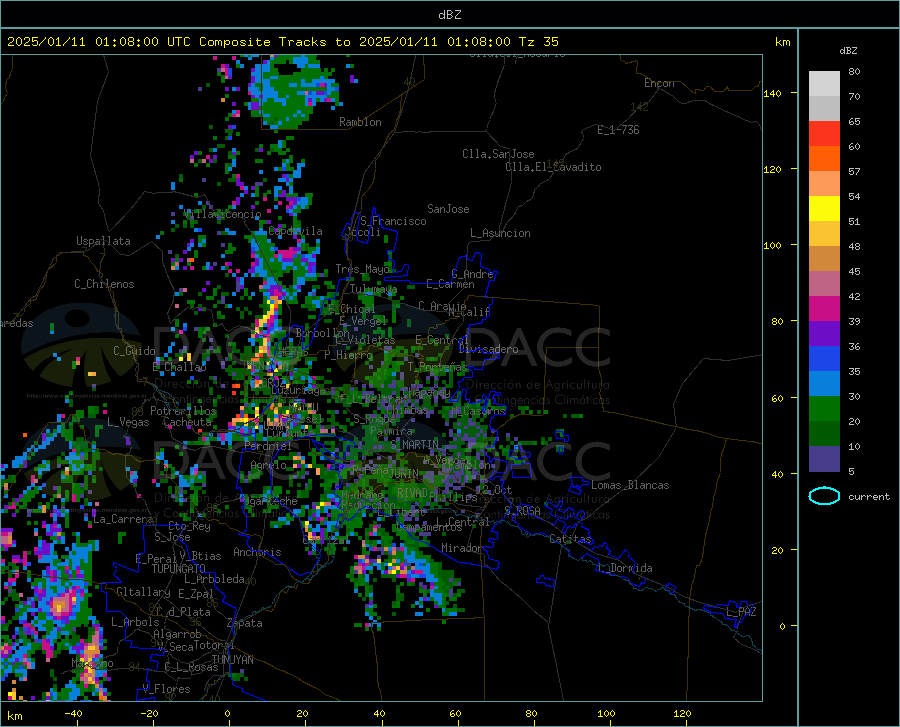The width and height of the screenshot is (900, 727).
Task: Click the 'Clla.El_Cavadito' map label
Action: click(553, 167)
